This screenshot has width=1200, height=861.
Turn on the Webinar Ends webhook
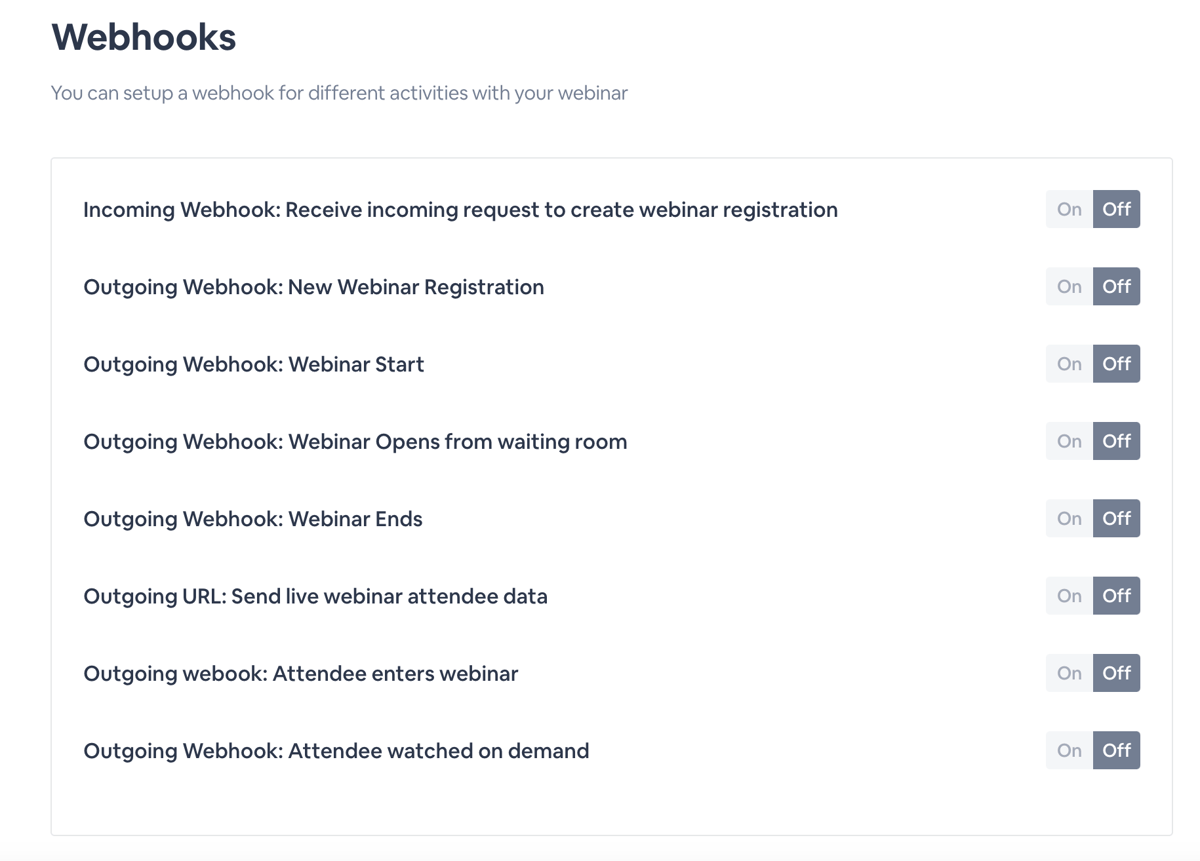click(x=1068, y=518)
